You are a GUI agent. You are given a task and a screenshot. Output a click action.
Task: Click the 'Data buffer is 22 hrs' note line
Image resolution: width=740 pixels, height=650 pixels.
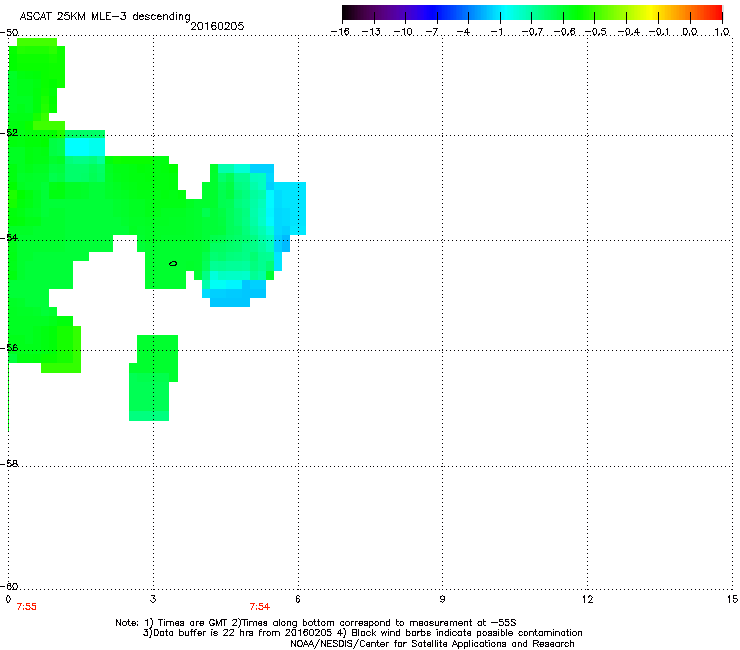[362, 633]
